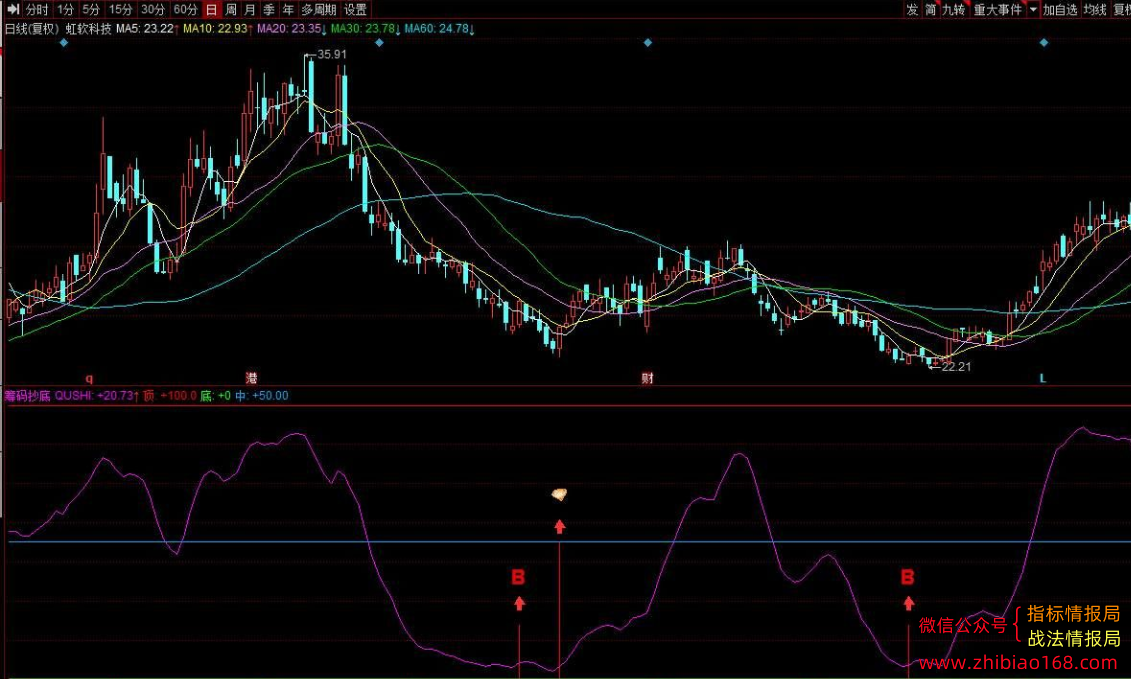The height and width of the screenshot is (679, 1131).
Task: Select the 日 daily period tab
Action: click(211, 9)
